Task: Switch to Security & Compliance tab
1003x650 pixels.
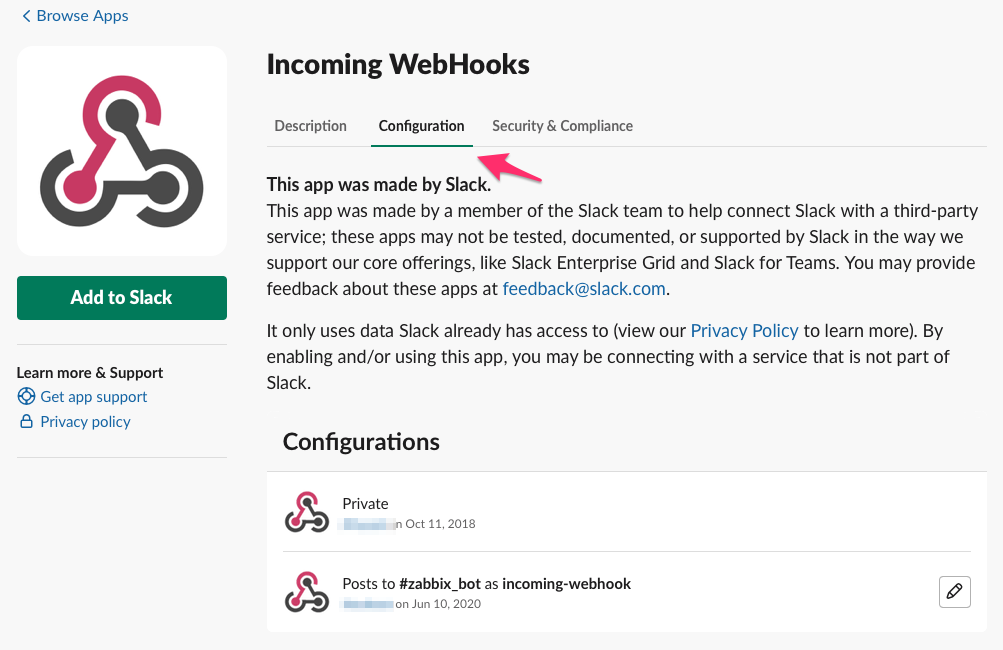Action: coord(562,126)
